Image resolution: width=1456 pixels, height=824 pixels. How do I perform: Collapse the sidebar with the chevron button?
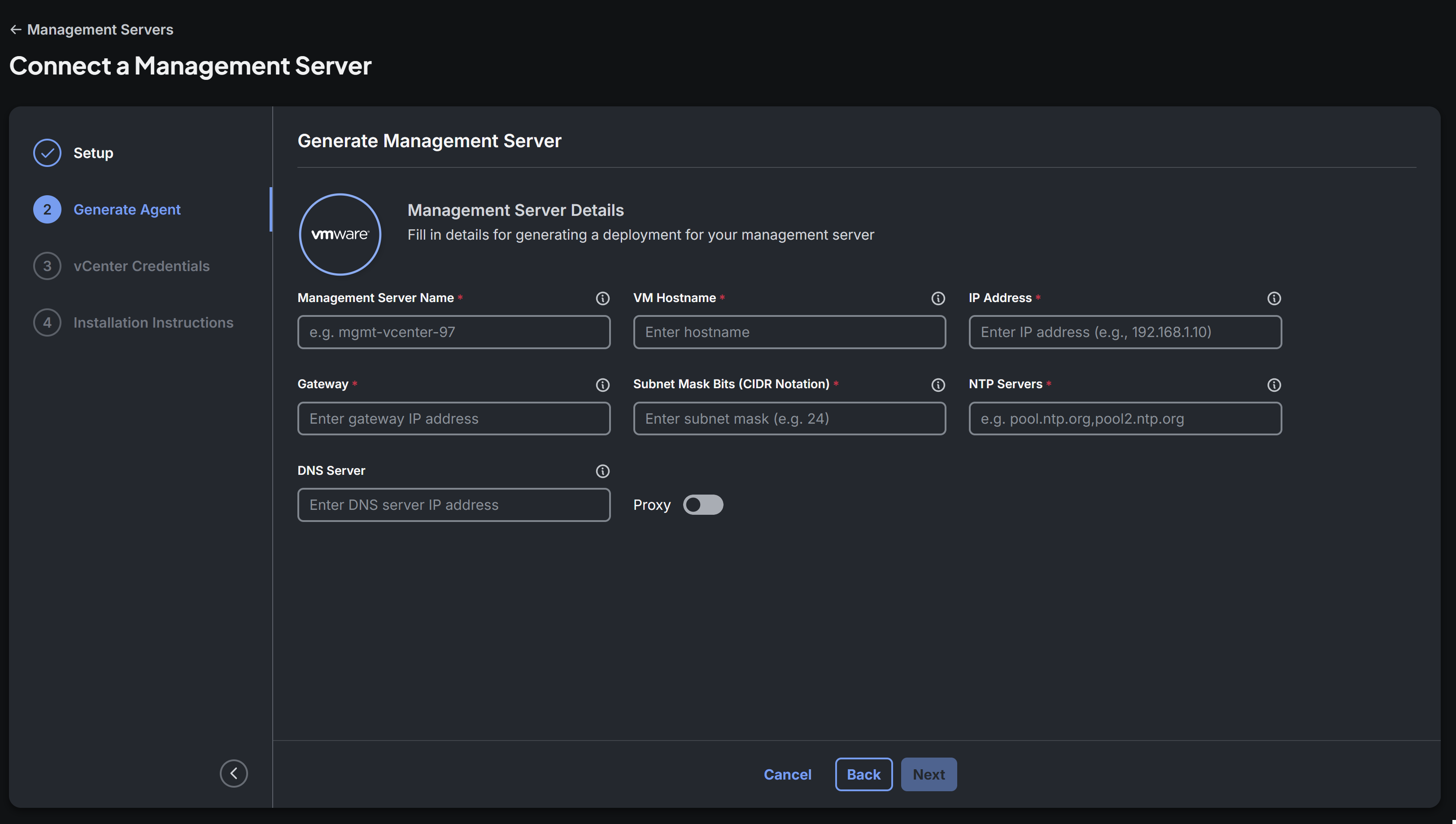pyautogui.click(x=234, y=773)
